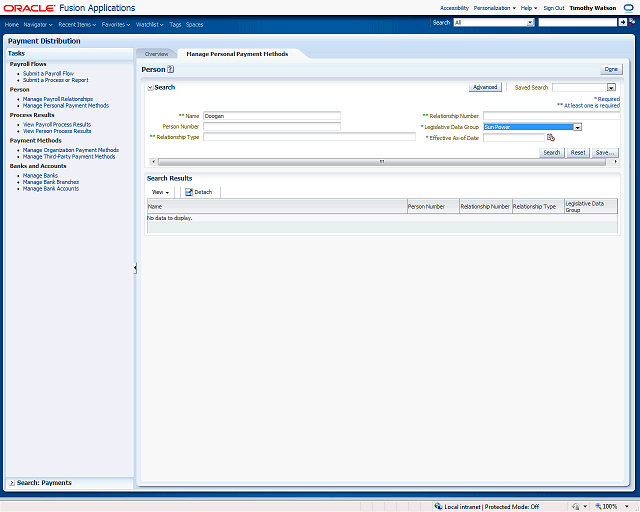Collapse the Search section disclosure icon
640x512 pixels.
point(150,88)
